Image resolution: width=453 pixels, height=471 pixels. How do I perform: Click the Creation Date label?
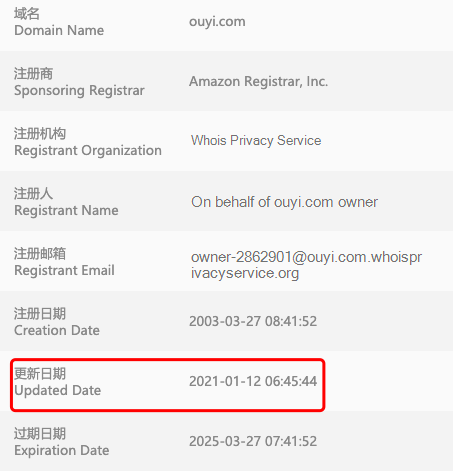tap(57, 330)
